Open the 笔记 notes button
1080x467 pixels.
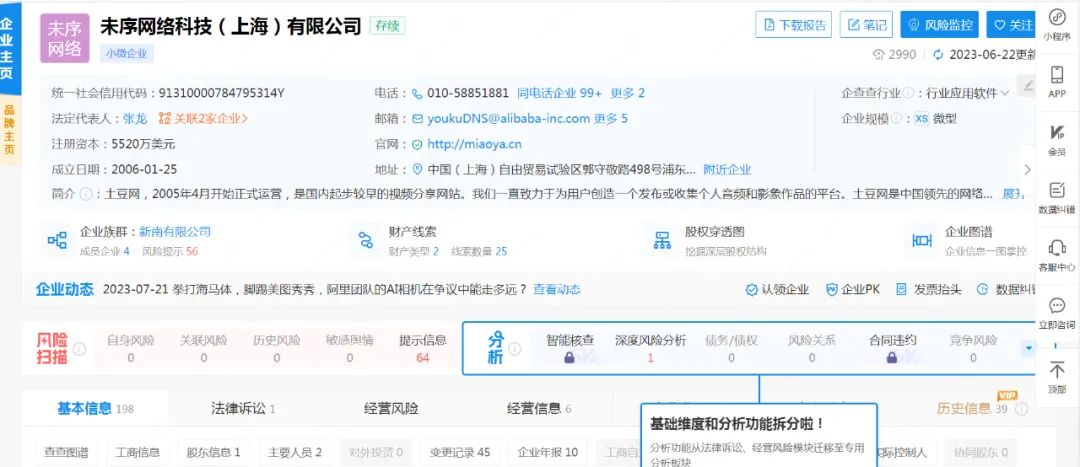(x=866, y=25)
